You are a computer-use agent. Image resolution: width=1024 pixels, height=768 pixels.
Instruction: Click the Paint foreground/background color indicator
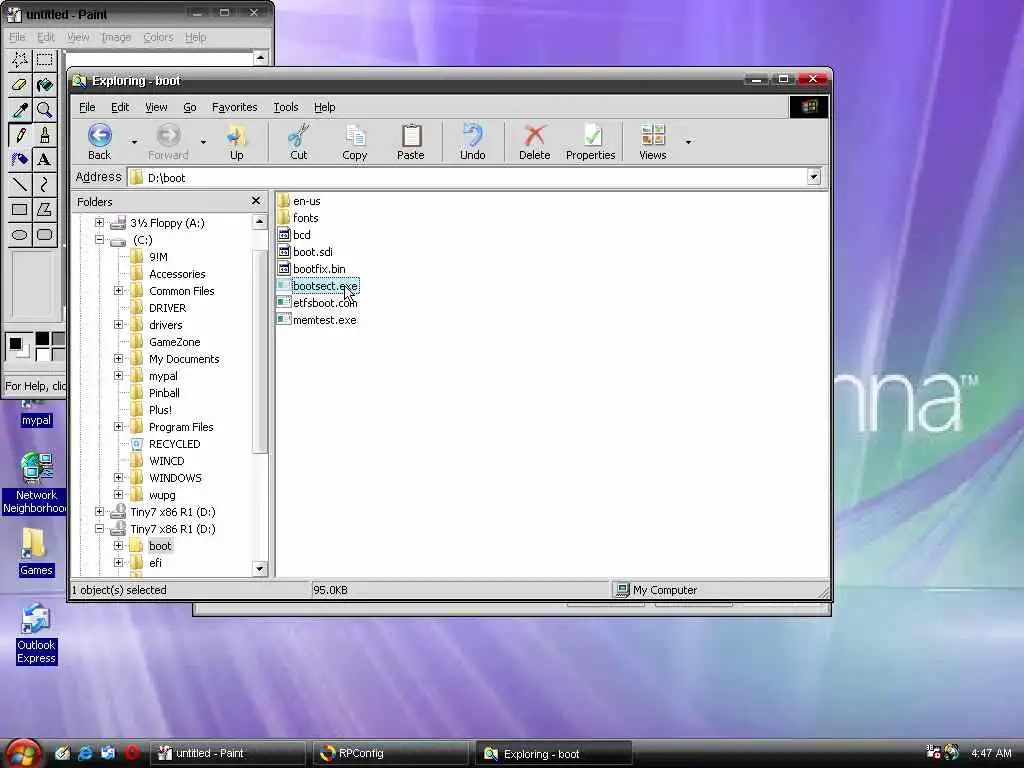[x=18, y=346]
